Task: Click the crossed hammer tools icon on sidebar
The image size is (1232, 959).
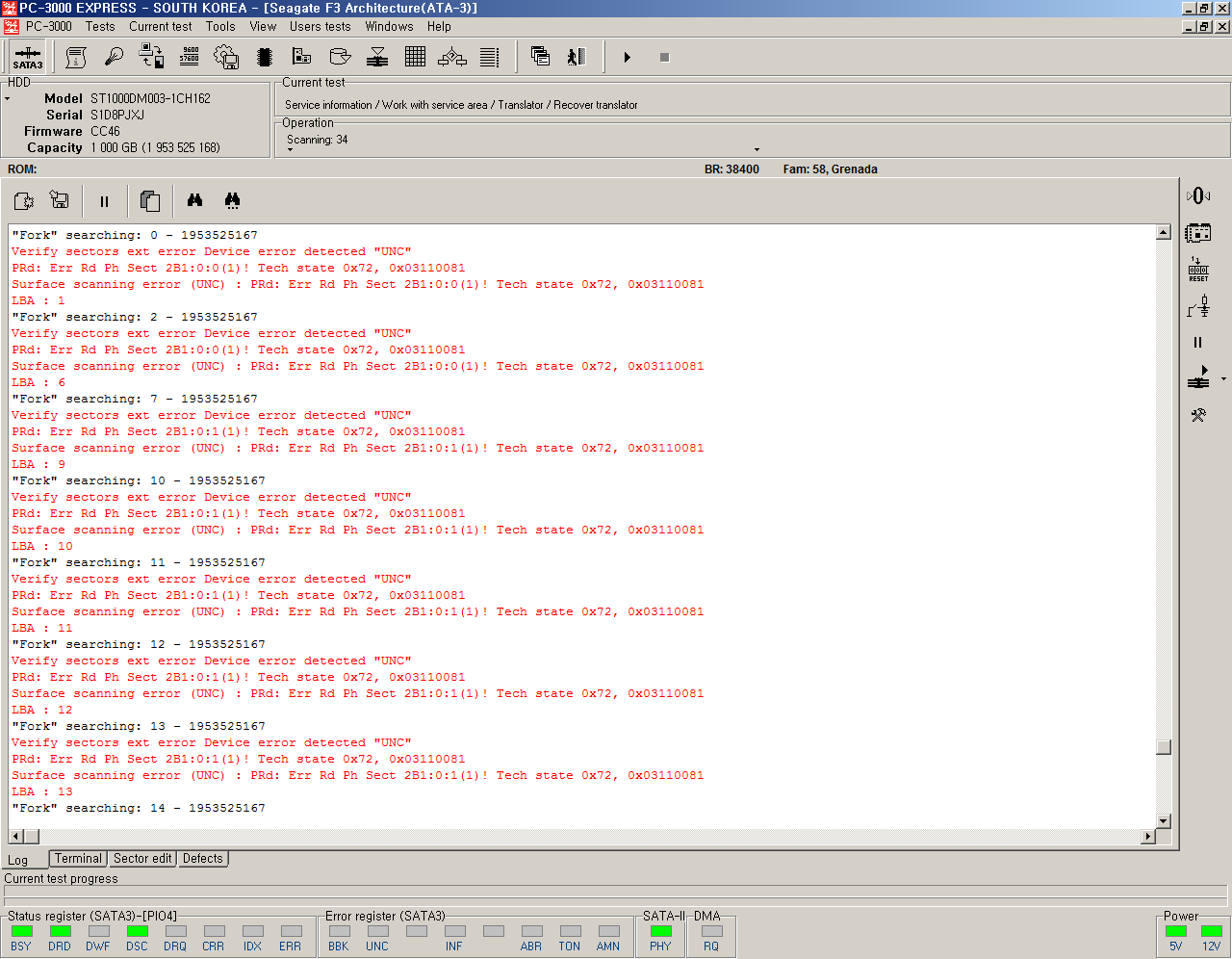Action: point(1198,415)
